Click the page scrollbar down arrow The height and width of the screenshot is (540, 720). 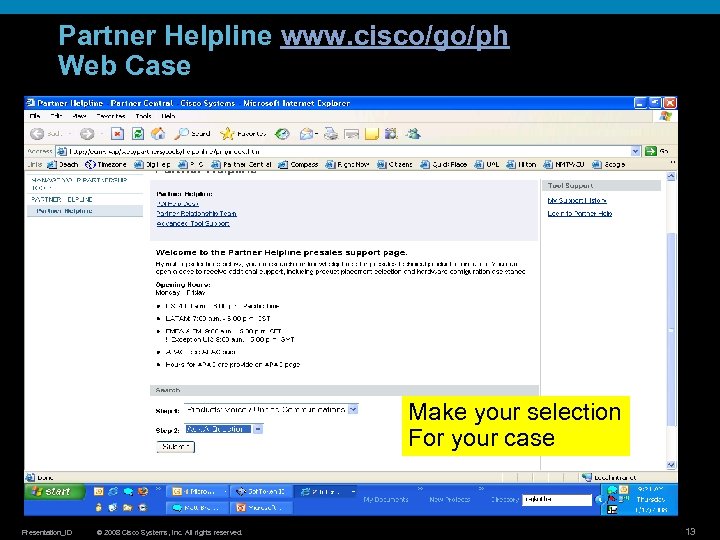pos(671,465)
